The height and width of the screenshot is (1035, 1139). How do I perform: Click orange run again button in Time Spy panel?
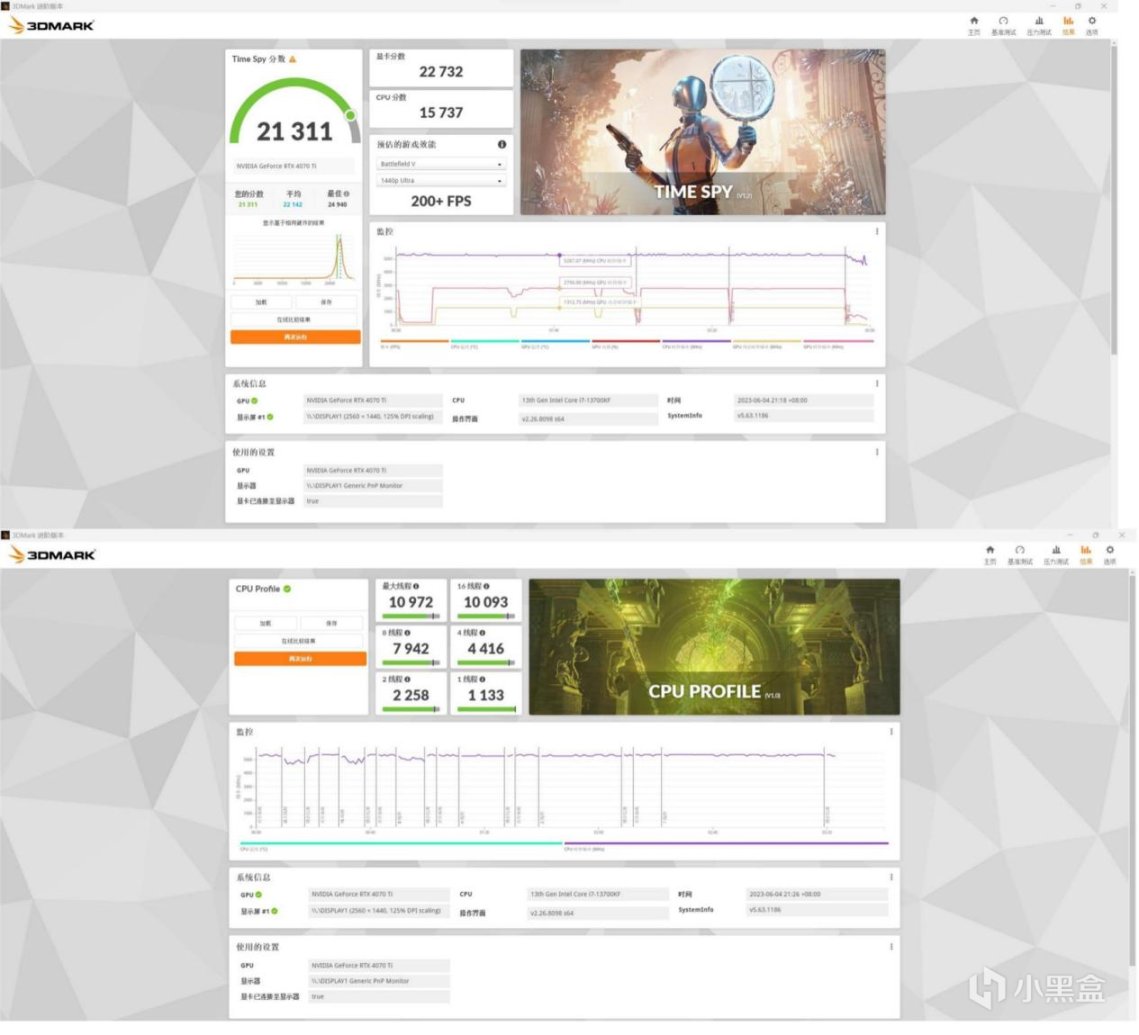click(x=296, y=338)
